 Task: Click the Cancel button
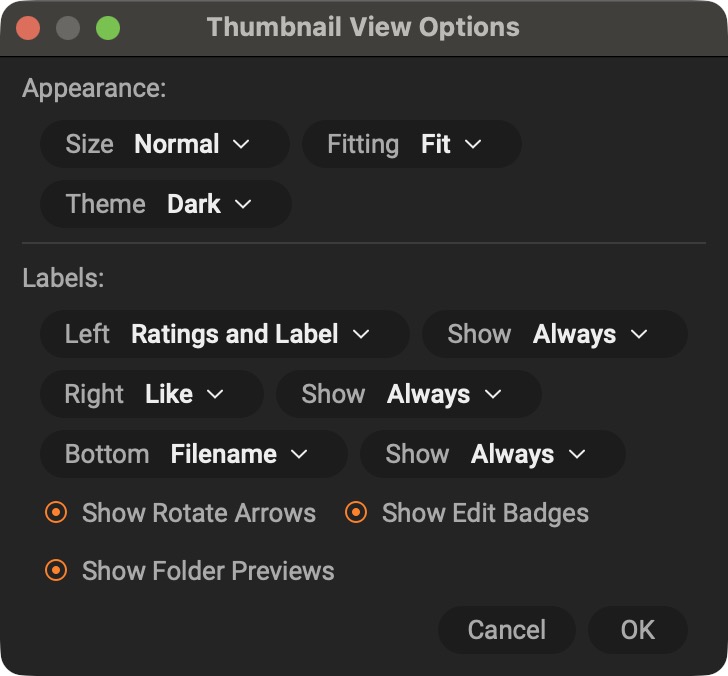pos(506,630)
